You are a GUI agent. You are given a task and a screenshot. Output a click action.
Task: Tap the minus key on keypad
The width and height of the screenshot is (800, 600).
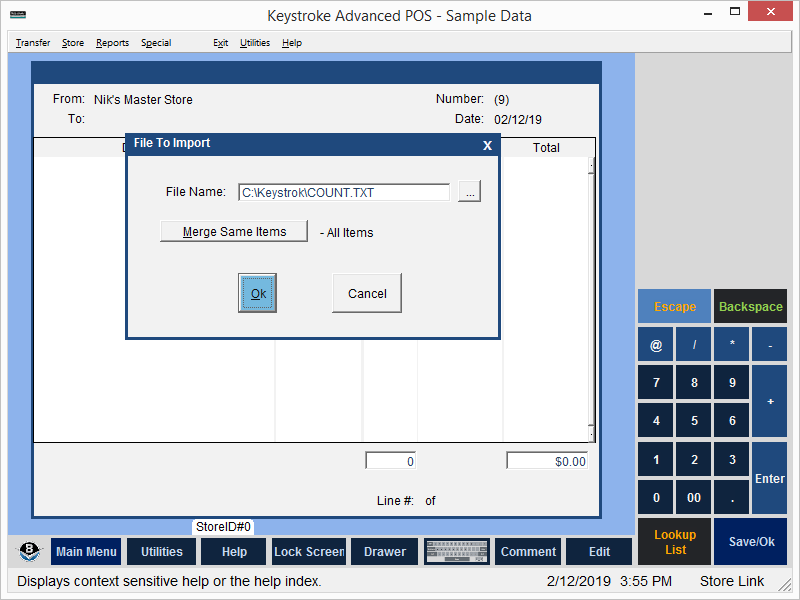[x=770, y=345]
